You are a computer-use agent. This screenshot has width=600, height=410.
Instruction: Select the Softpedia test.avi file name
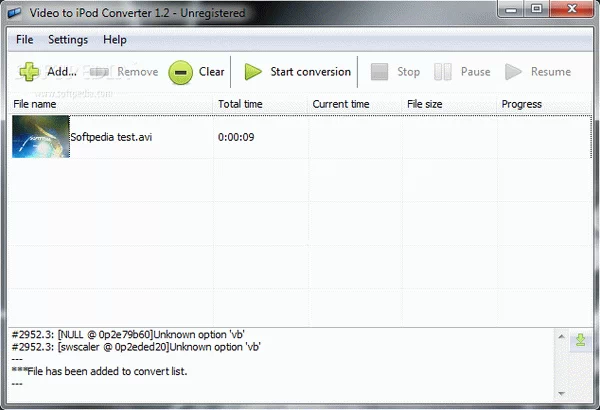111,137
